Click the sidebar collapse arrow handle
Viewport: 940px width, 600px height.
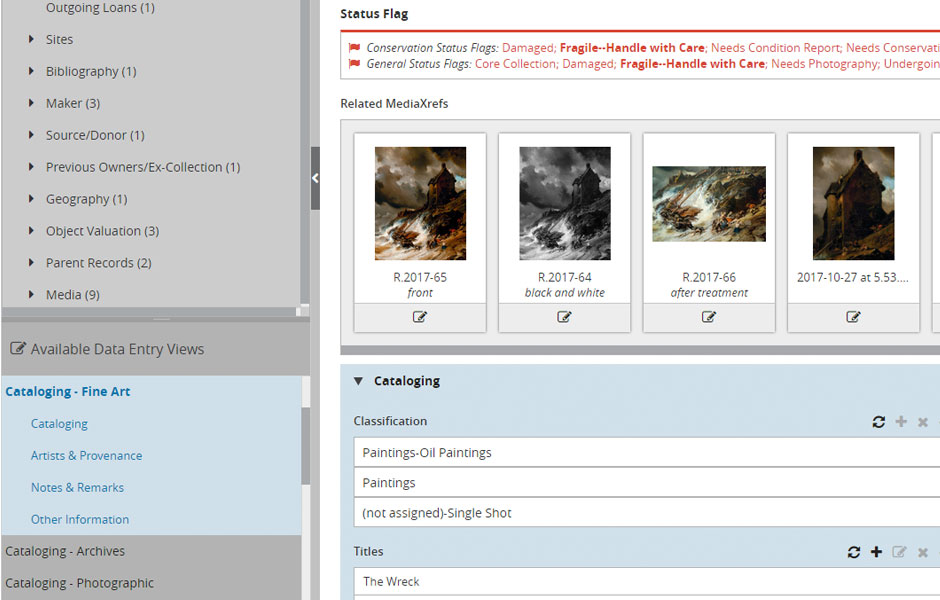coord(315,178)
